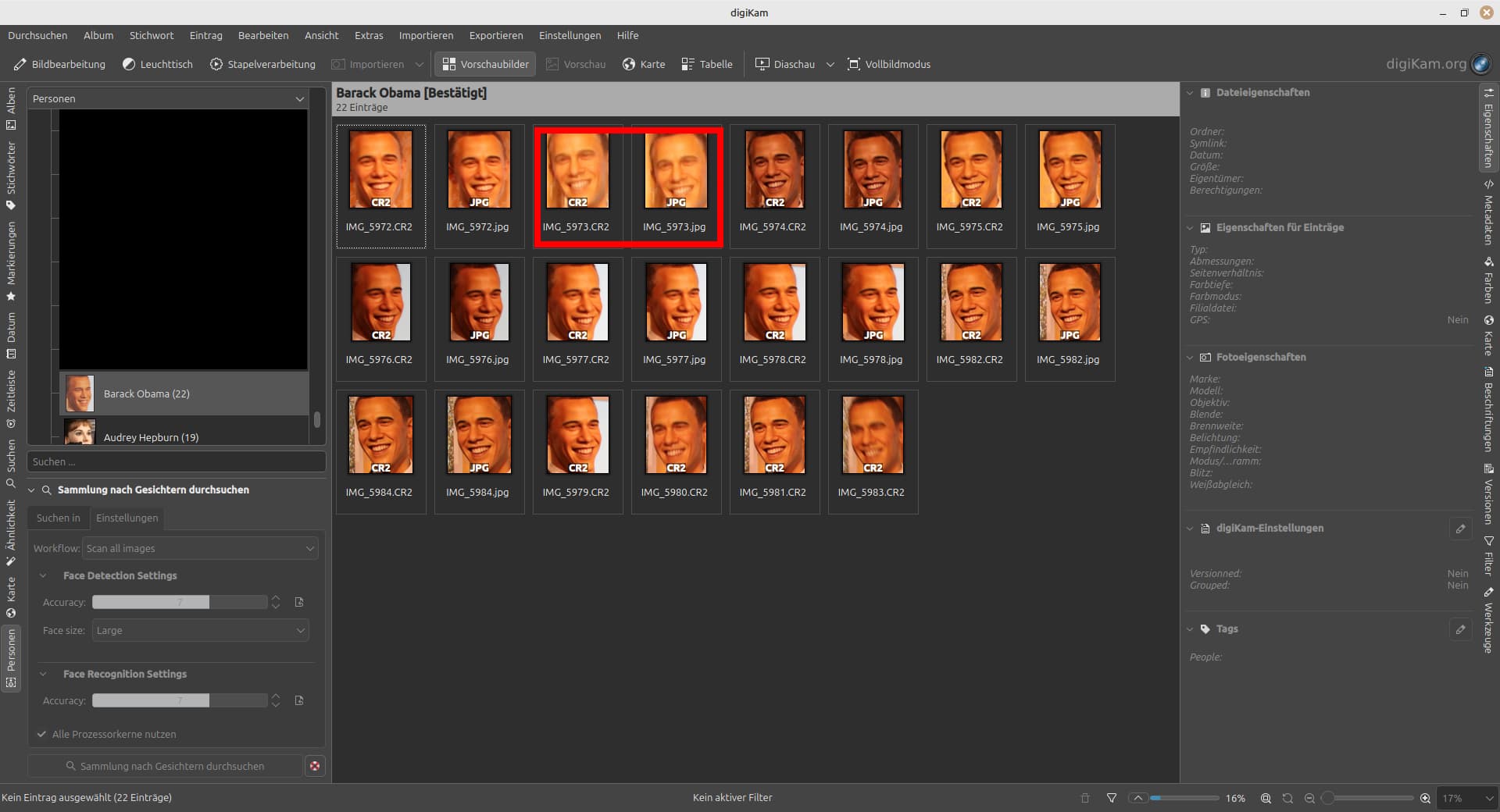Open the Suchen sidebar tab

tap(11, 463)
